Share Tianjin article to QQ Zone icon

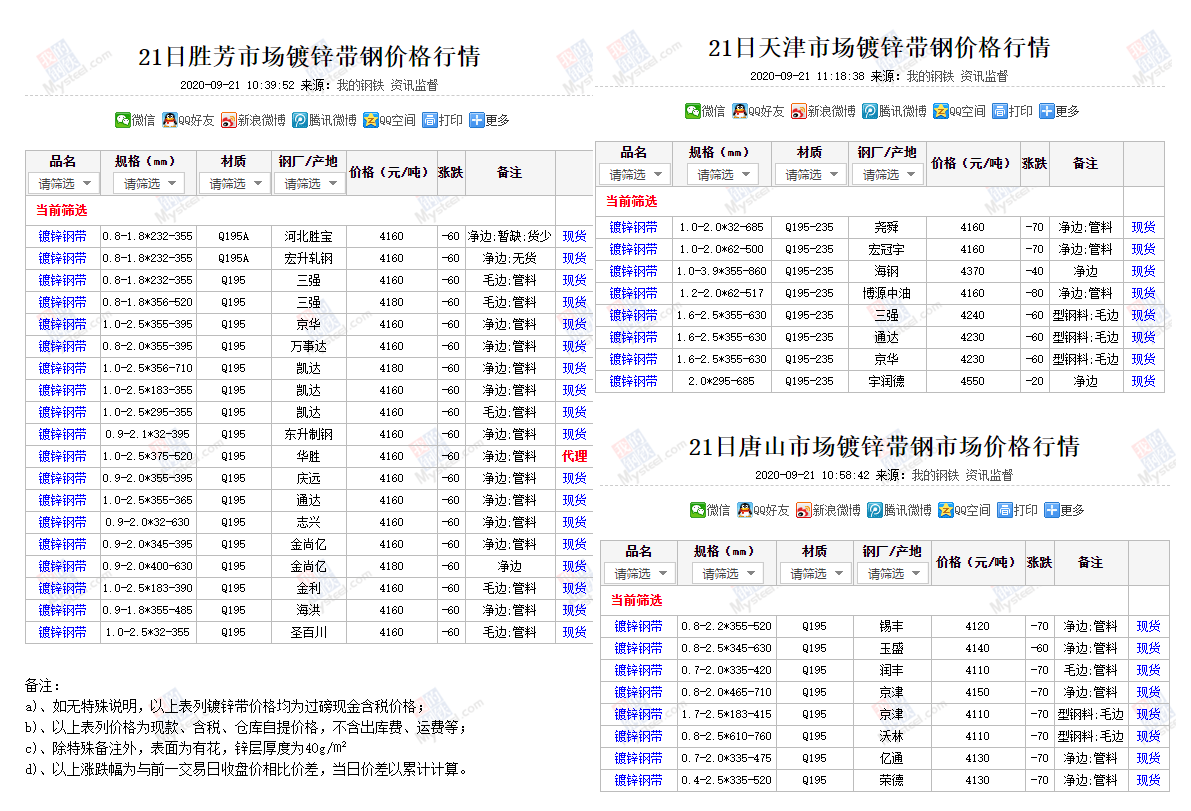click(940, 111)
